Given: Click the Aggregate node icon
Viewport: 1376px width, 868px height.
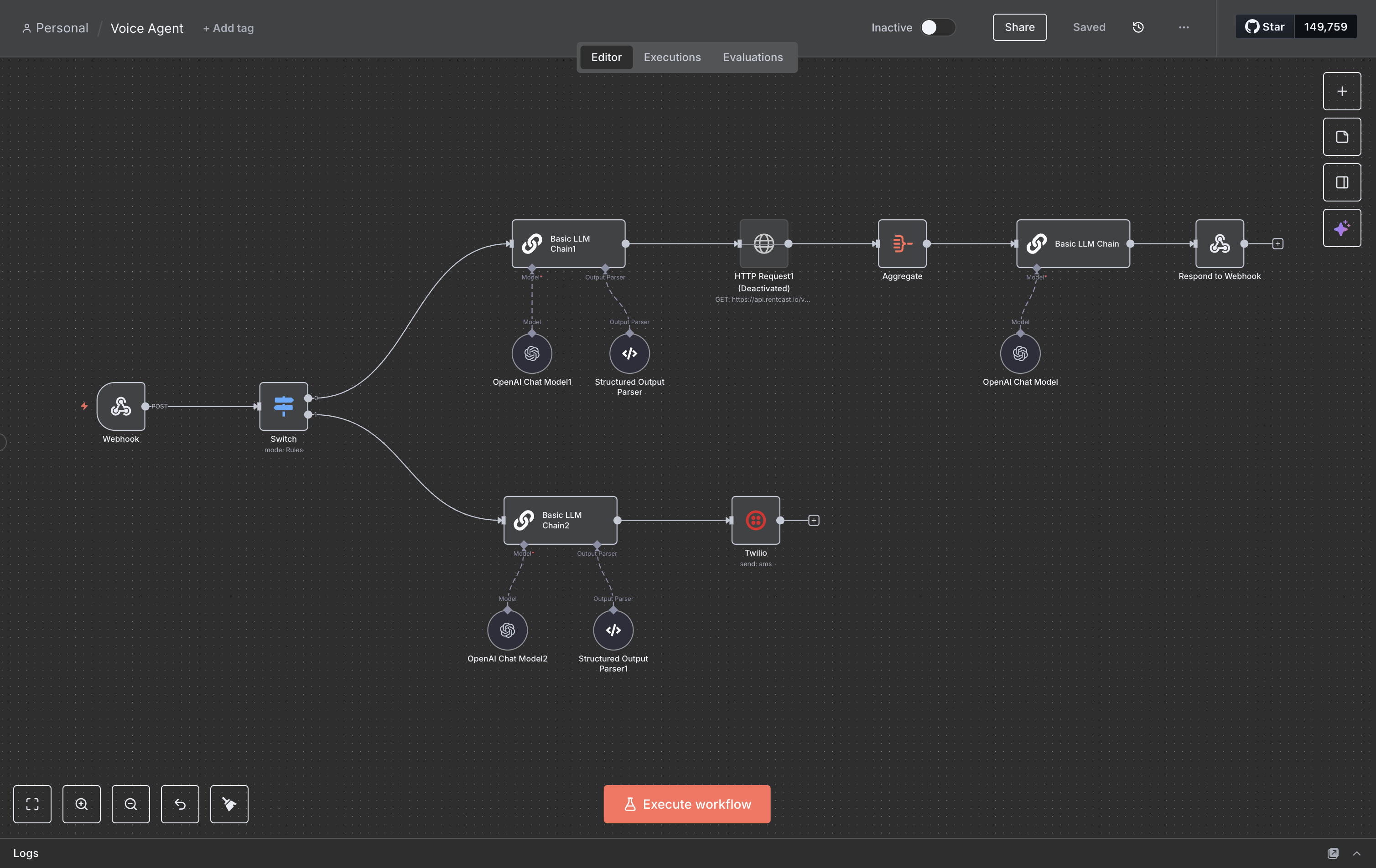Looking at the screenshot, I should pos(902,244).
